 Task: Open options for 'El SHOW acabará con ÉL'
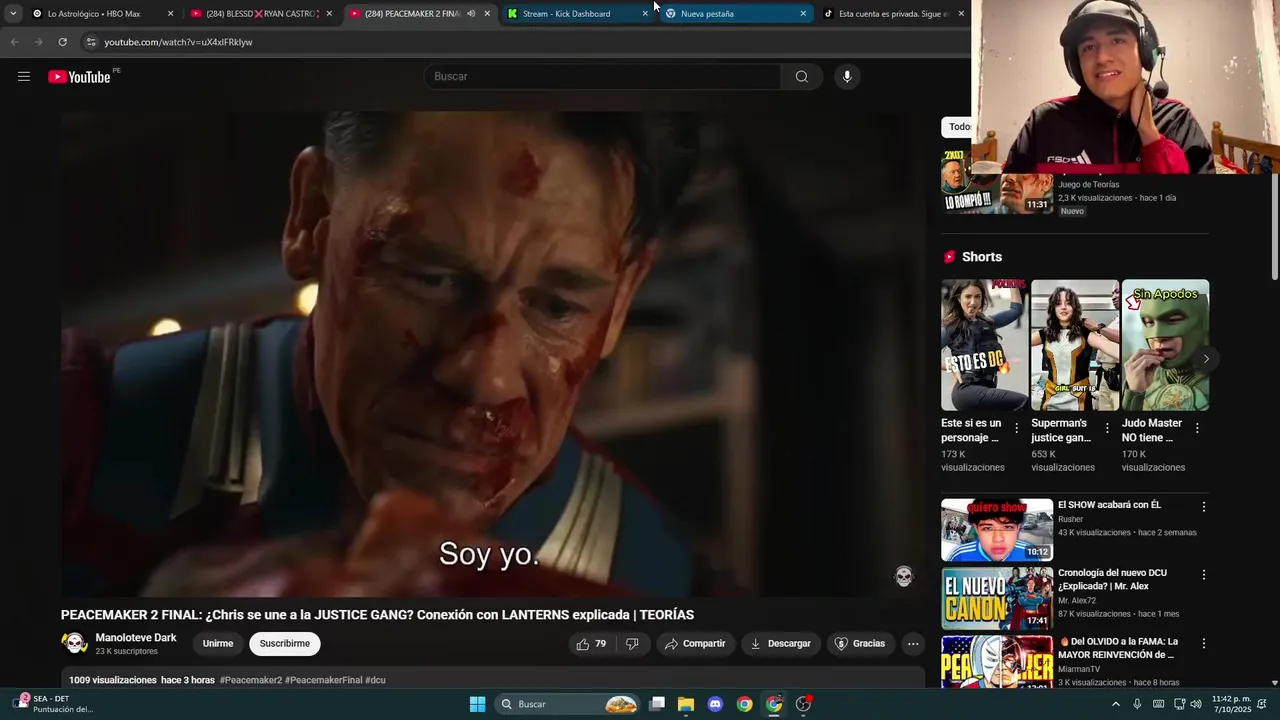[1204, 507]
